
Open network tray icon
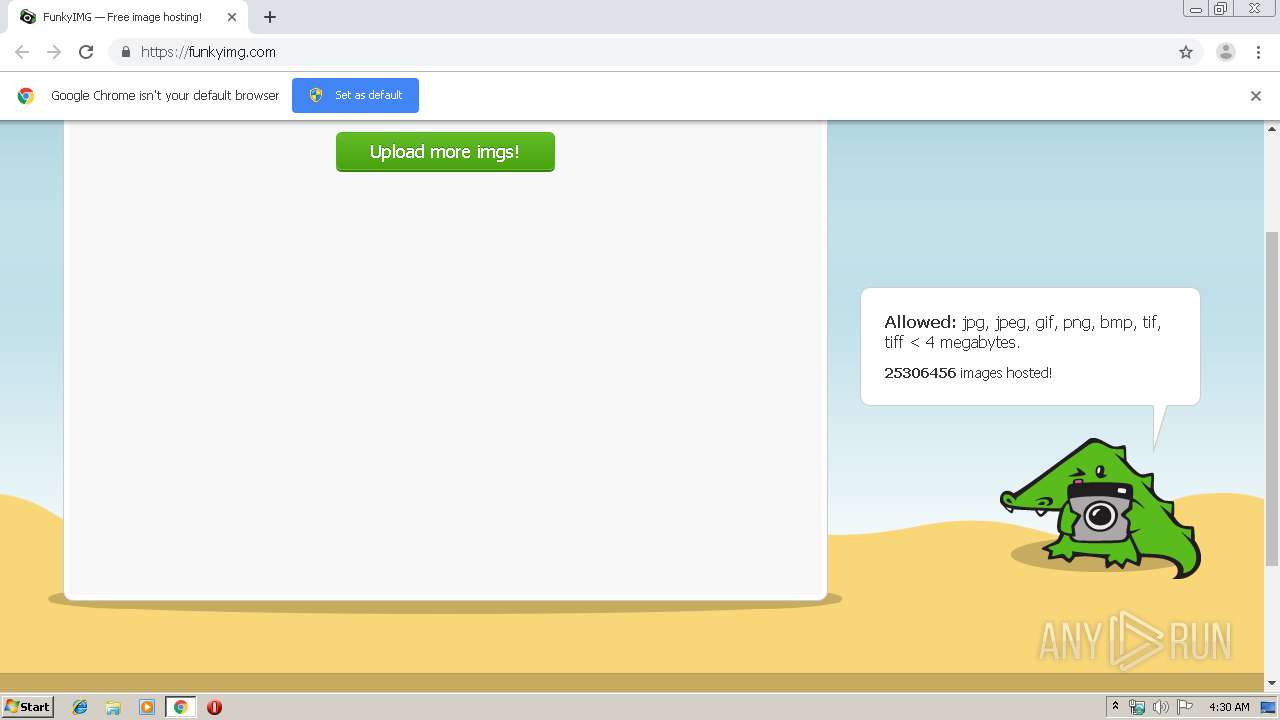click(1137, 707)
